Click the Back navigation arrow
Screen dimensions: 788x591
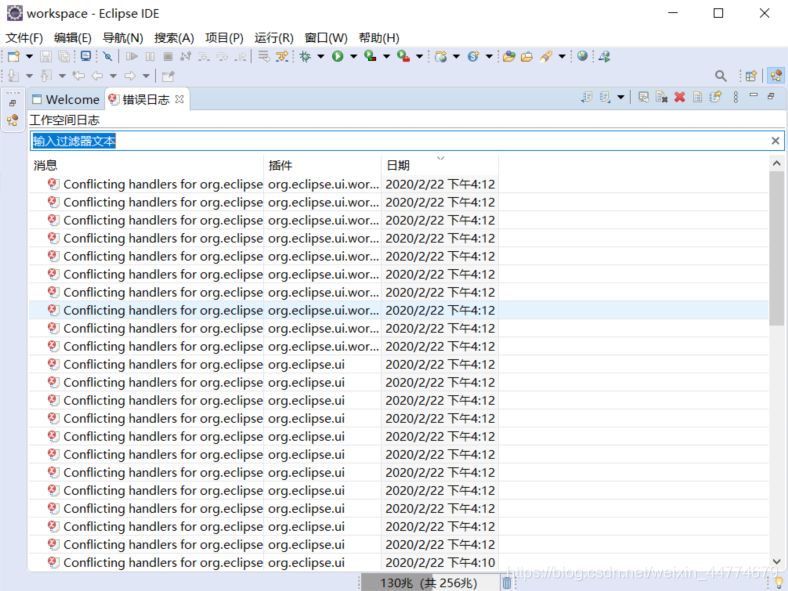coord(97,76)
